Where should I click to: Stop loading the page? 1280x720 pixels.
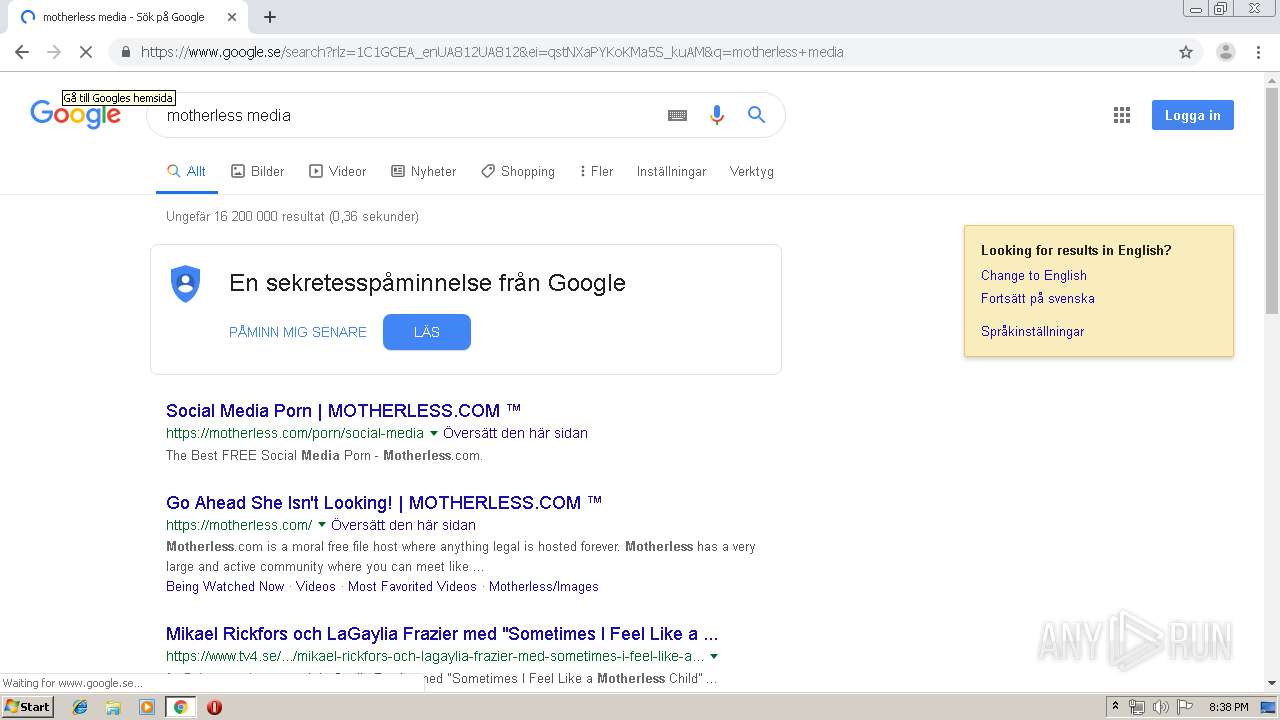click(x=86, y=52)
